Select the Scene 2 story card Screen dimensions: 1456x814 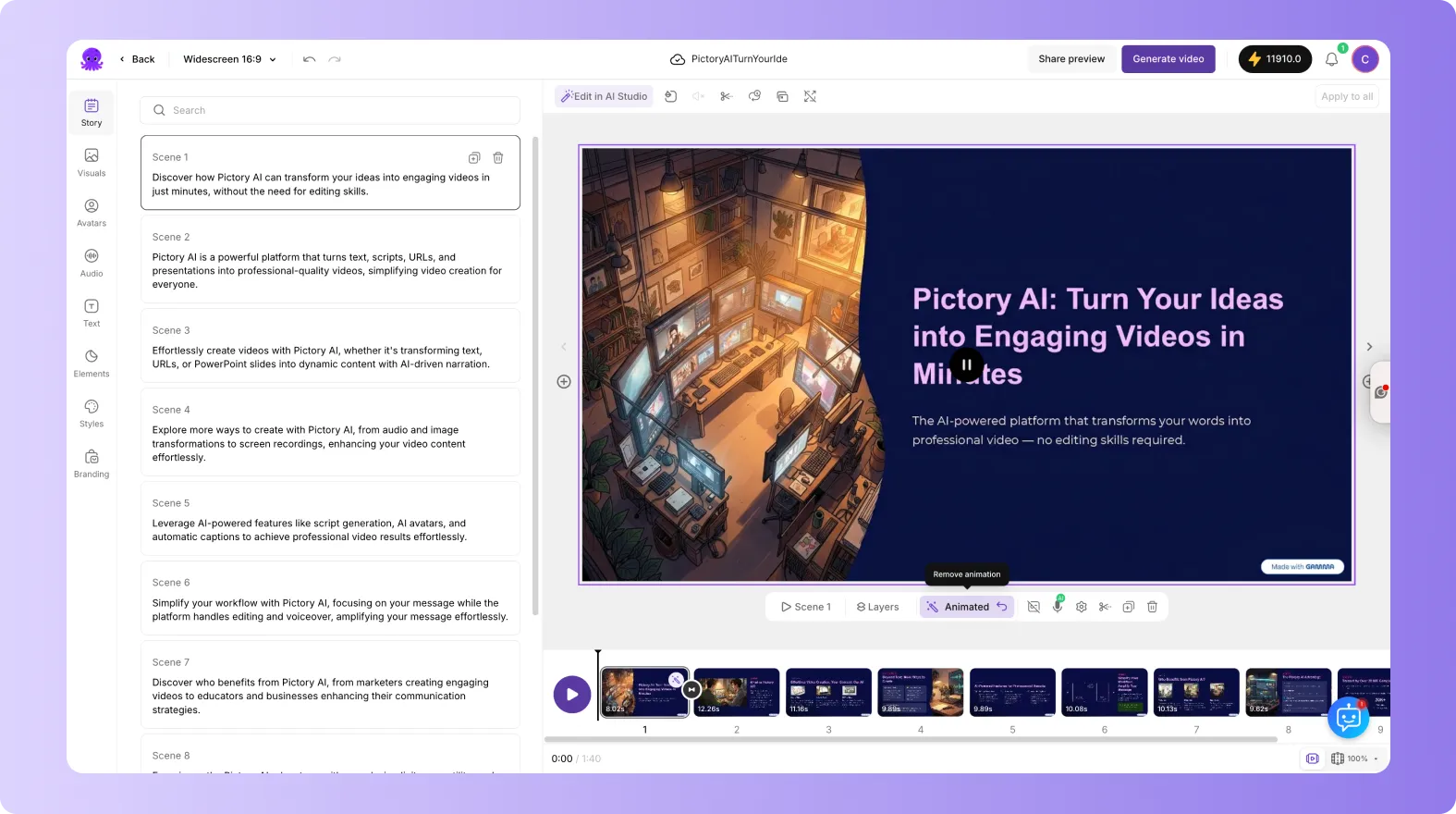(330, 260)
